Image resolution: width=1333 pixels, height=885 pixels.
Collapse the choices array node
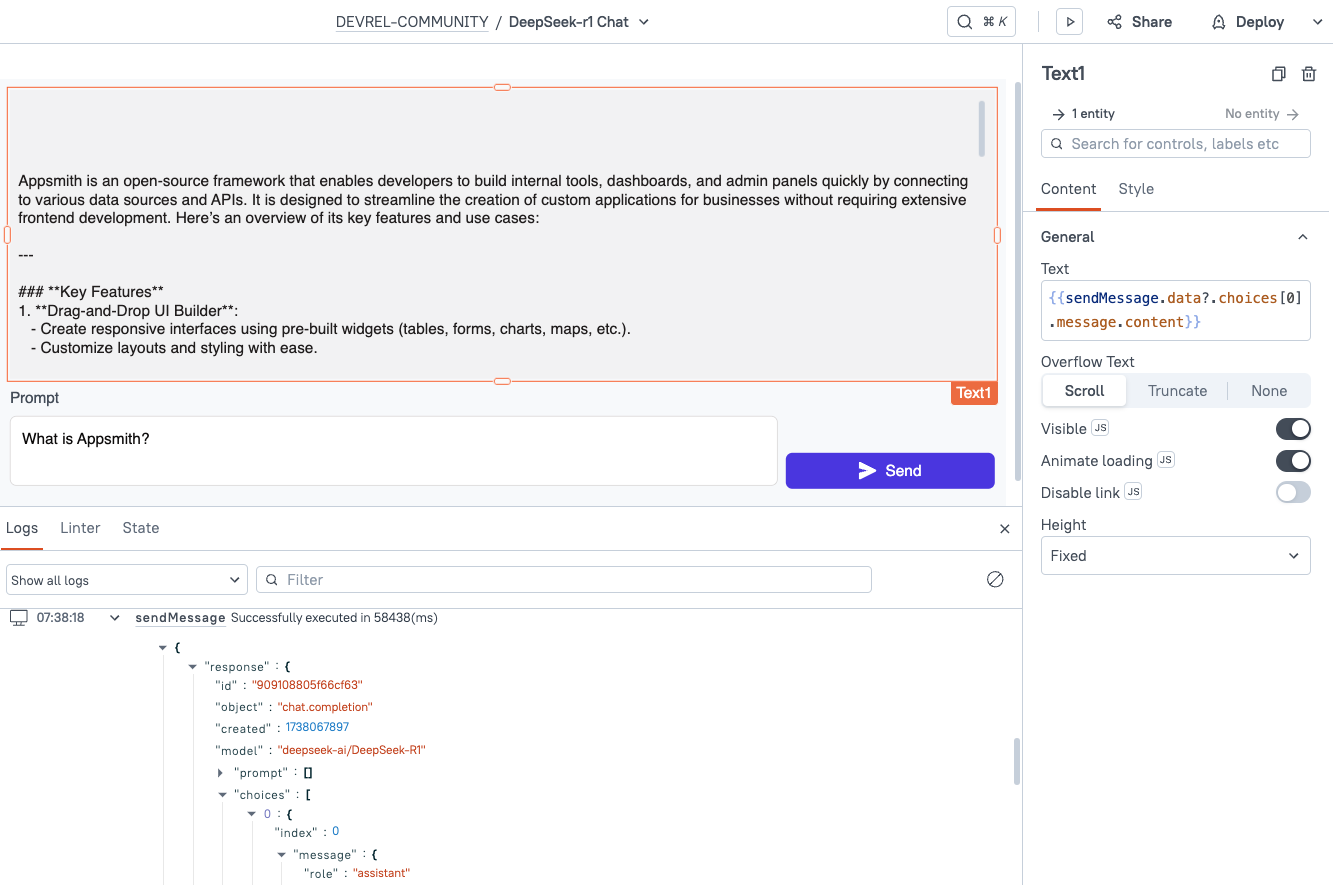[223, 795]
